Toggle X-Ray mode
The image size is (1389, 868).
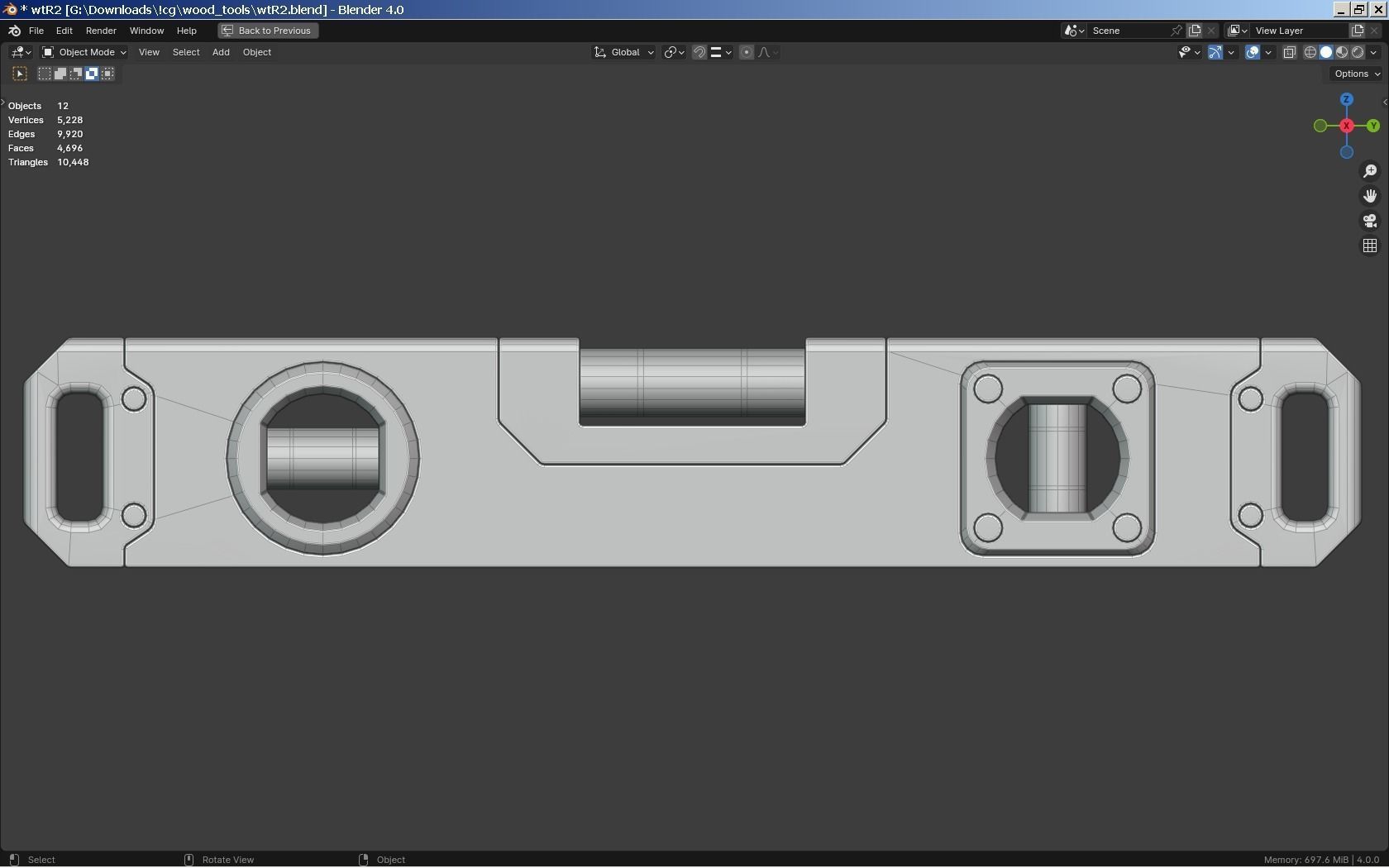1289,52
